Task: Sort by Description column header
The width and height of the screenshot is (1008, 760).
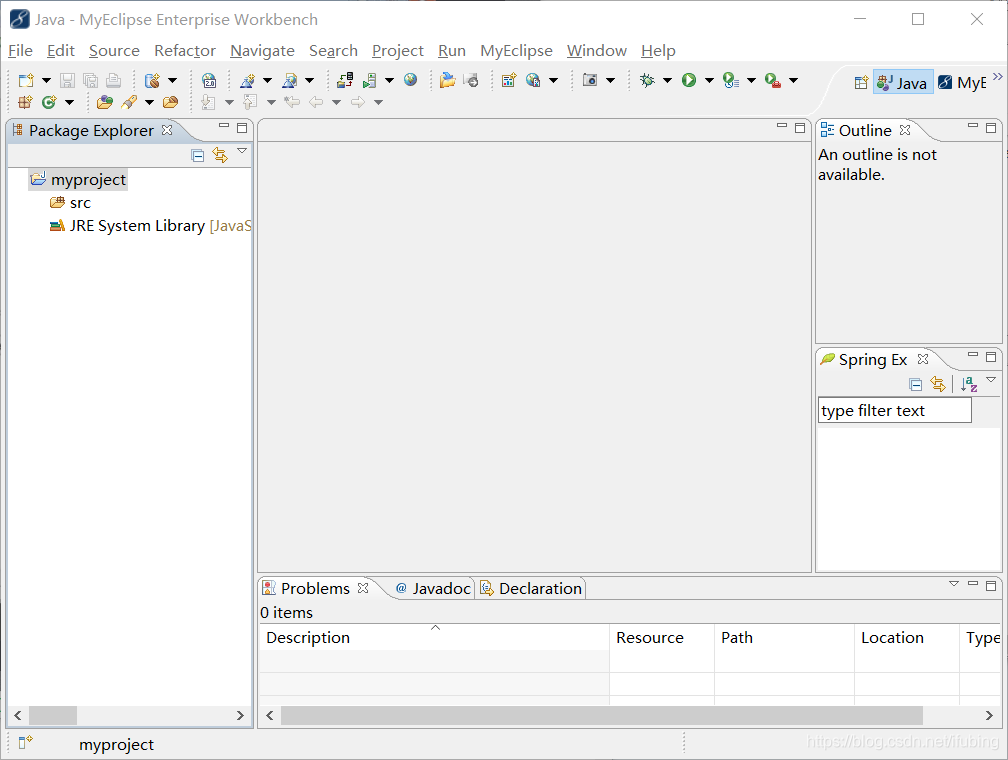Action: coord(435,637)
